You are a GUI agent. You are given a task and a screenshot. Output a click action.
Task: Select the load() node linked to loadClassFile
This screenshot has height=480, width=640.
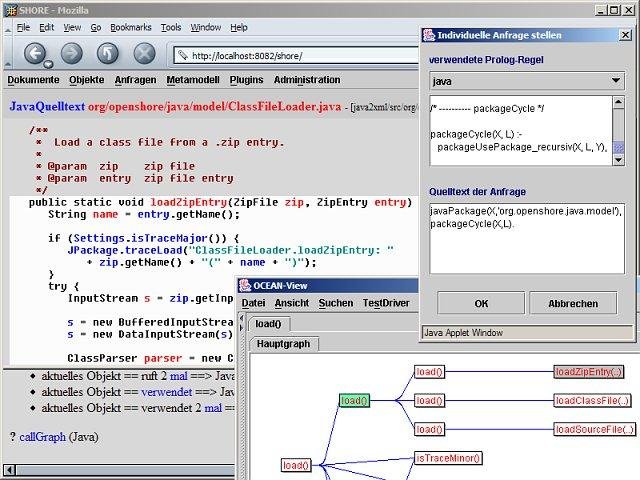coord(429,400)
